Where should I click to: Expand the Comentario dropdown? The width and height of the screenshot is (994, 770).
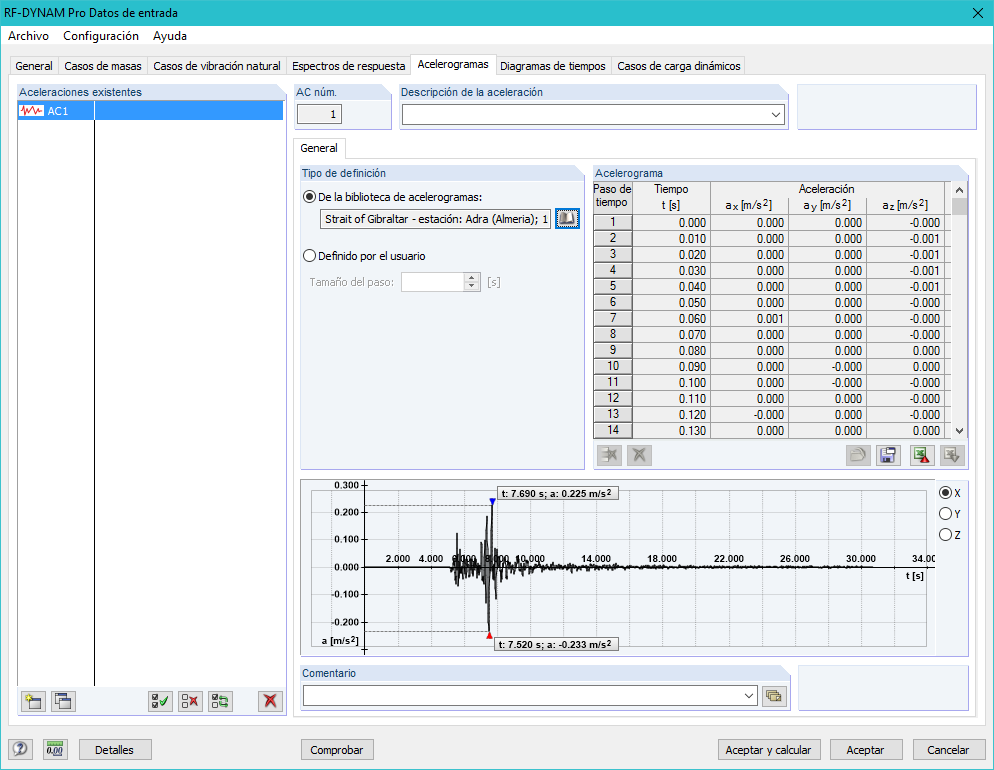[x=749, y=696]
